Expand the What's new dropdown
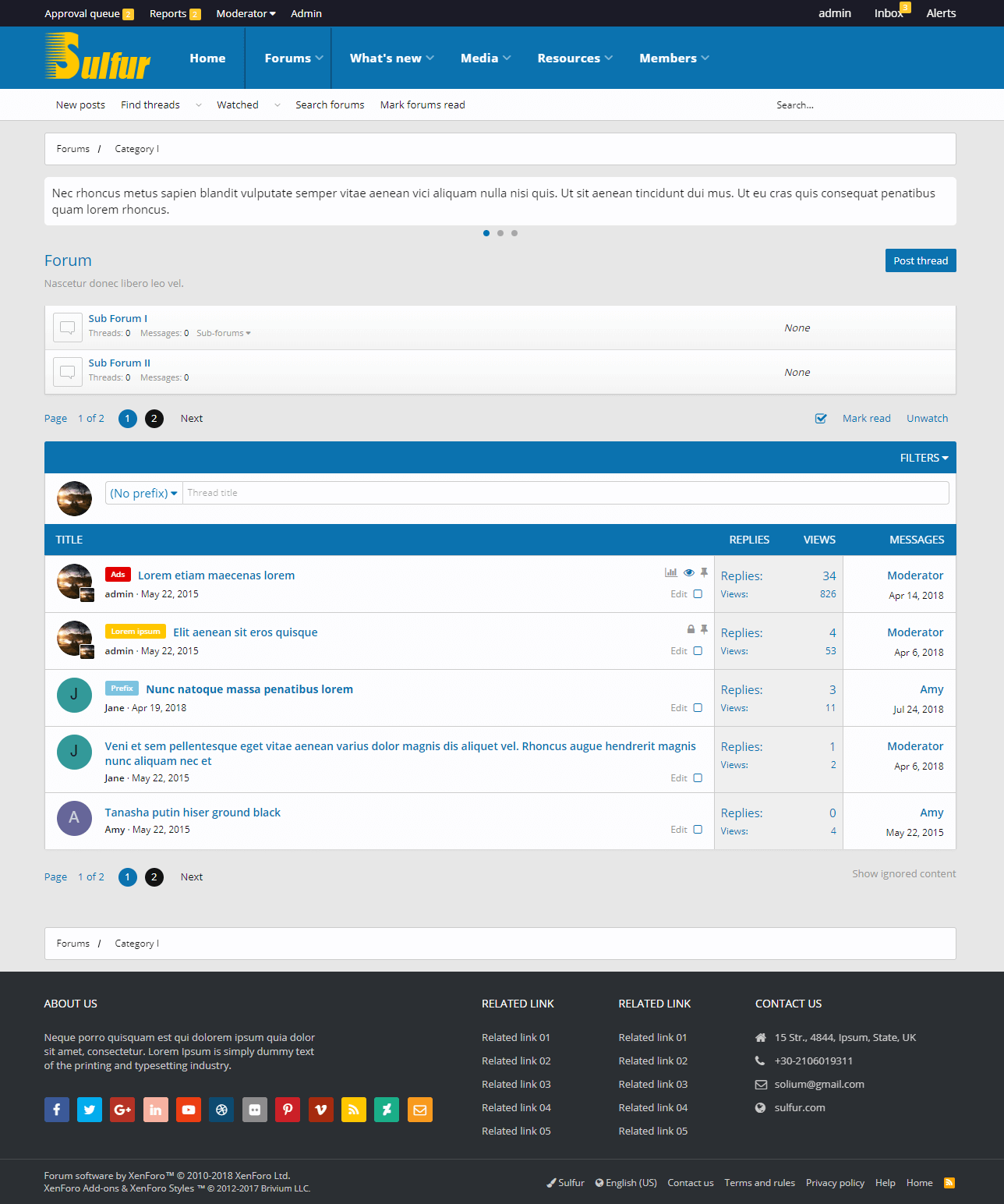 pos(430,58)
